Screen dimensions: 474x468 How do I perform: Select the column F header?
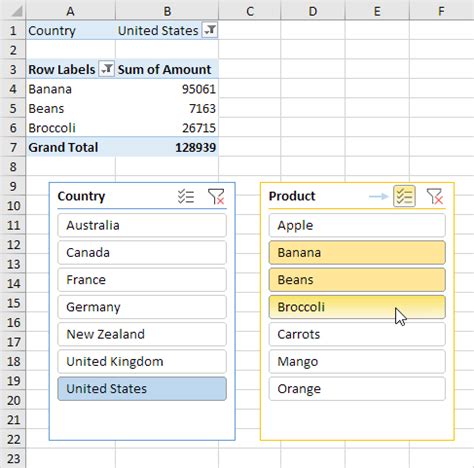pos(441,11)
